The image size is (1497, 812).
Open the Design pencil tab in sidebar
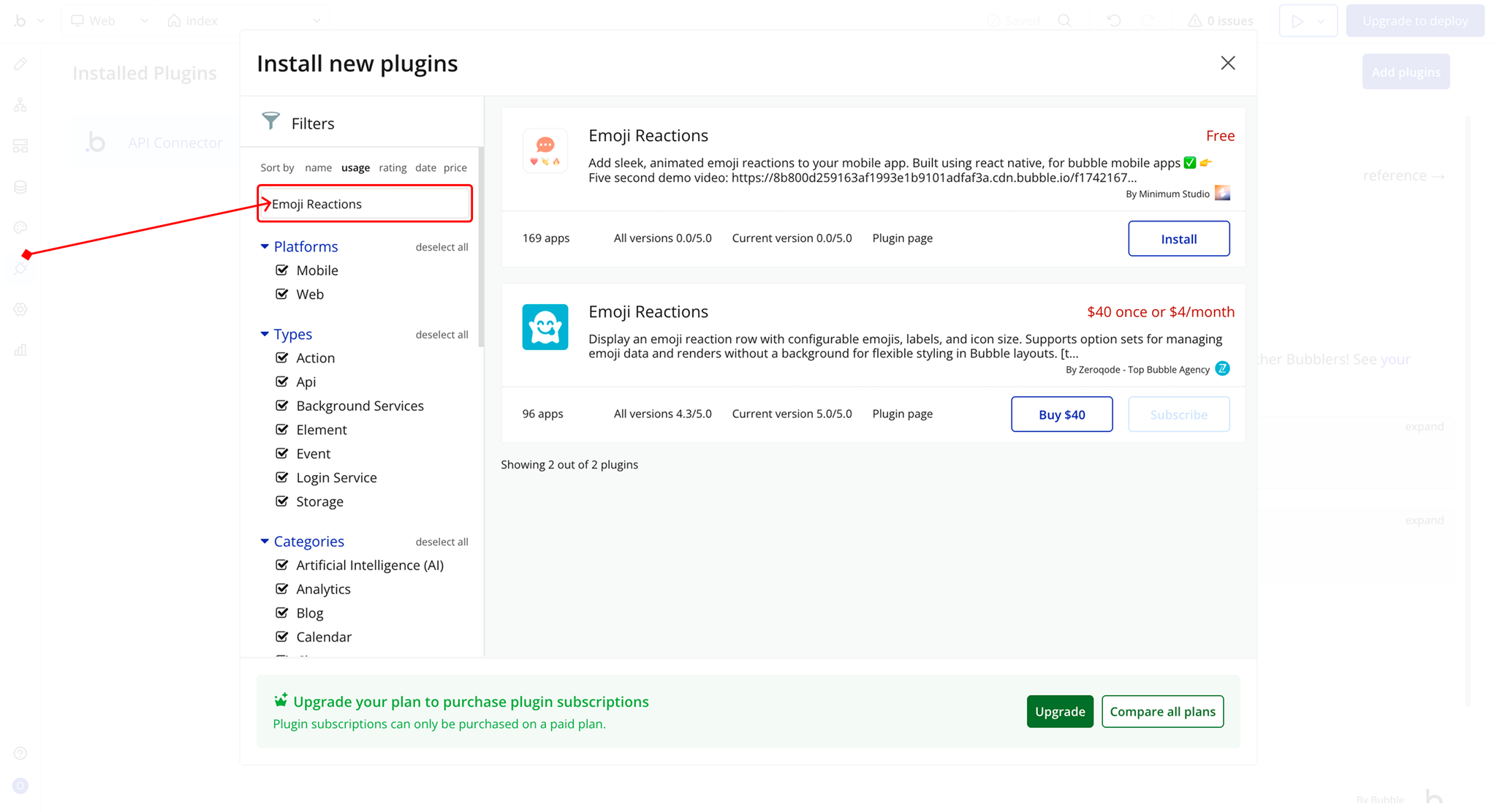20,64
